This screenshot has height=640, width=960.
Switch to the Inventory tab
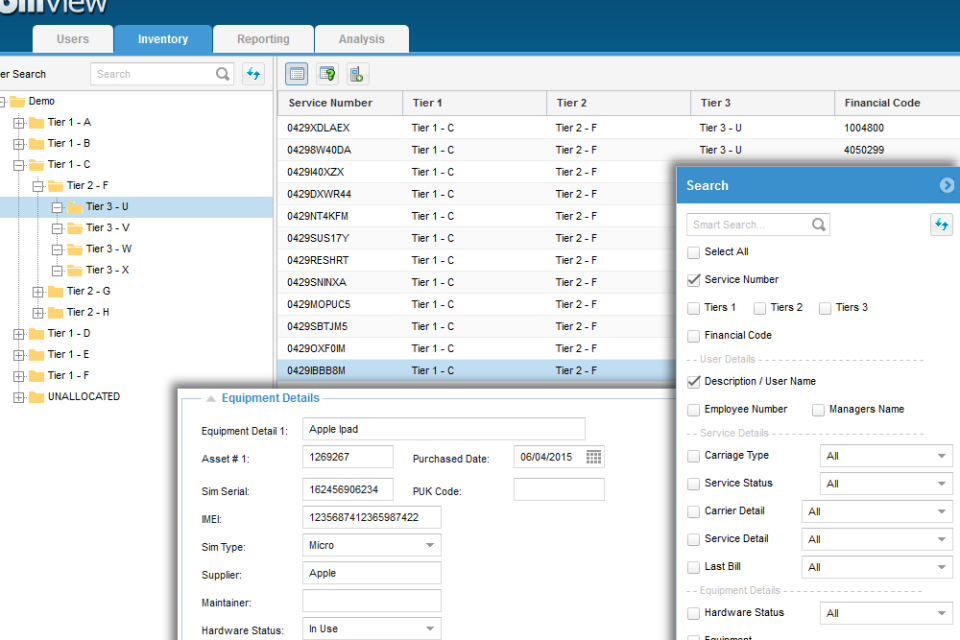coord(163,39)
